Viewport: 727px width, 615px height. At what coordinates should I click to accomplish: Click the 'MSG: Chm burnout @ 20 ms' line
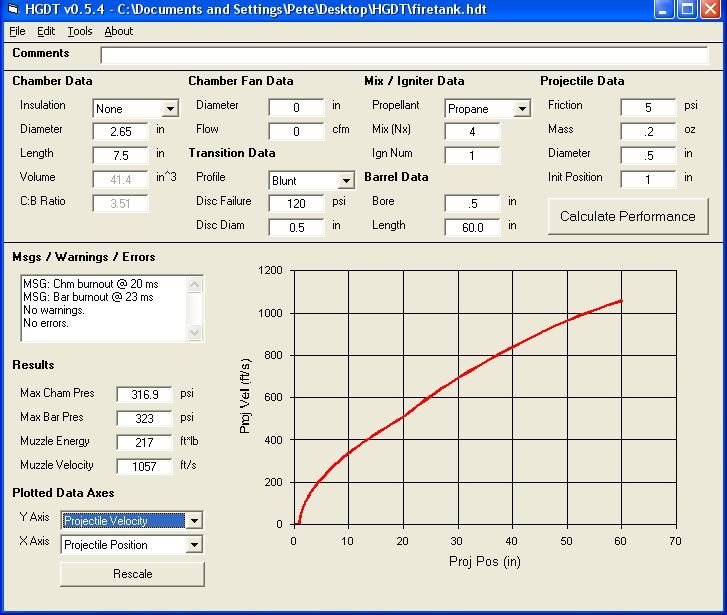coord(91,284)
